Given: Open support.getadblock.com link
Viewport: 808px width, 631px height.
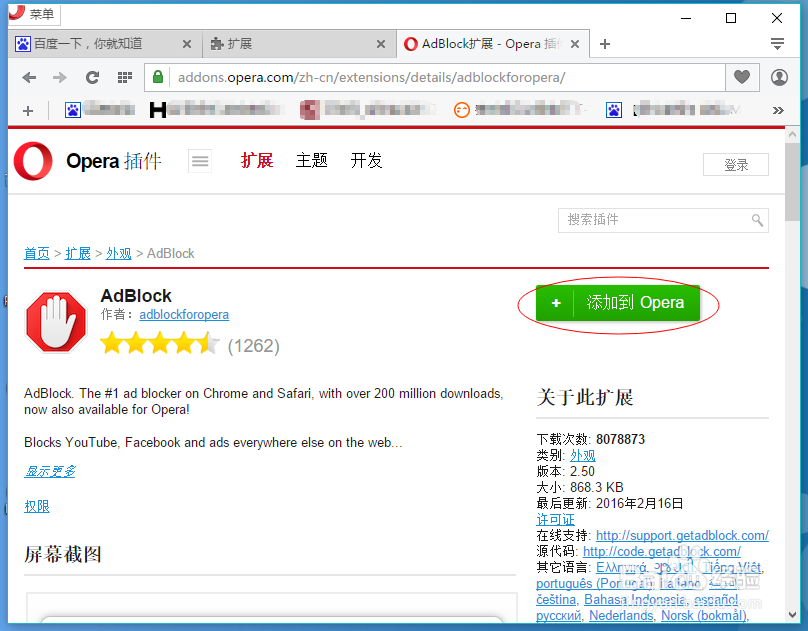Looking at the screenshot, I should [x=682, y=535].
